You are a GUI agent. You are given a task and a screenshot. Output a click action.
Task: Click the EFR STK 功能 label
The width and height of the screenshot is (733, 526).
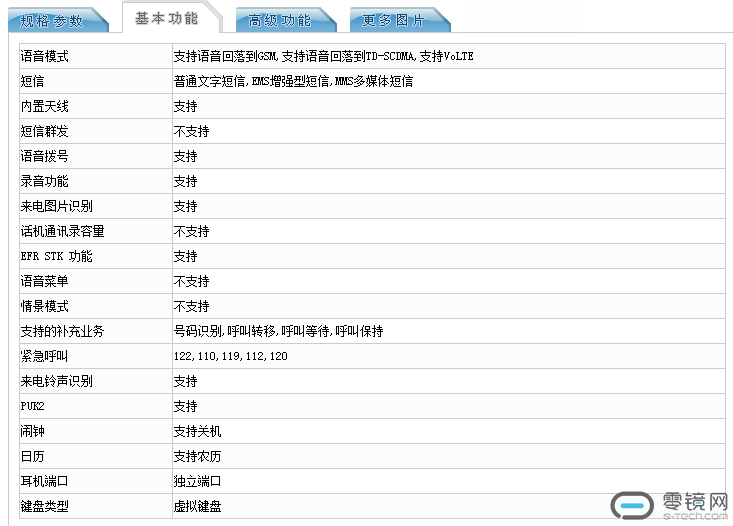click(56, 256)
